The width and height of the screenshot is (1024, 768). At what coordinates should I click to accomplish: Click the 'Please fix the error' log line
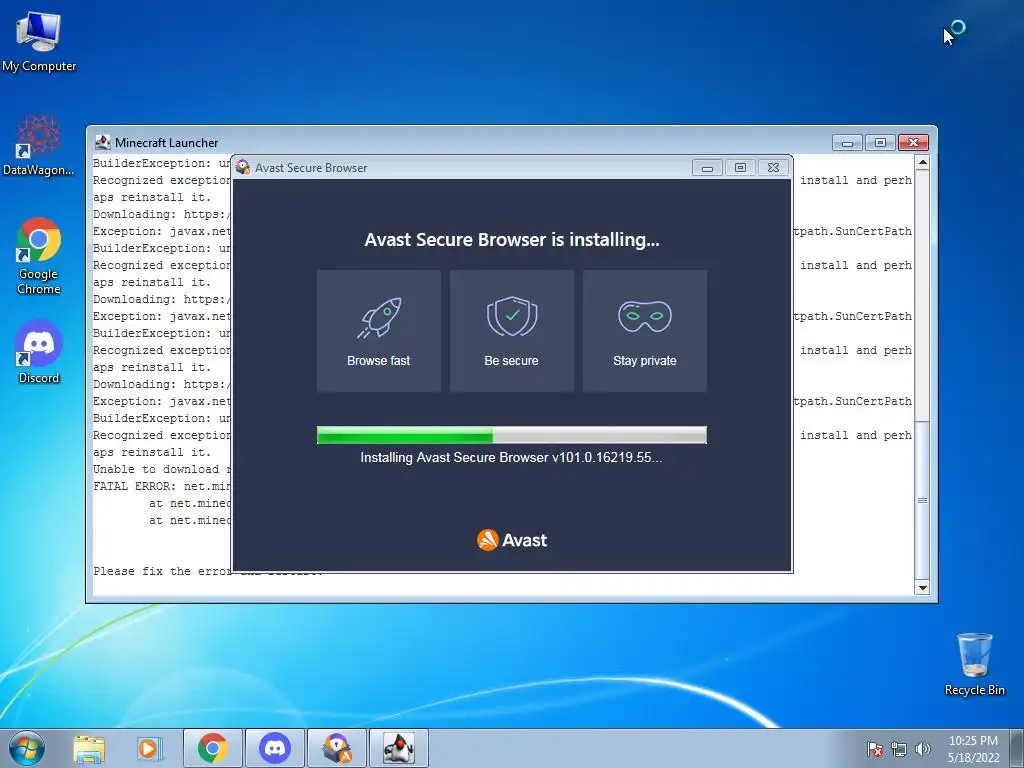162,571
